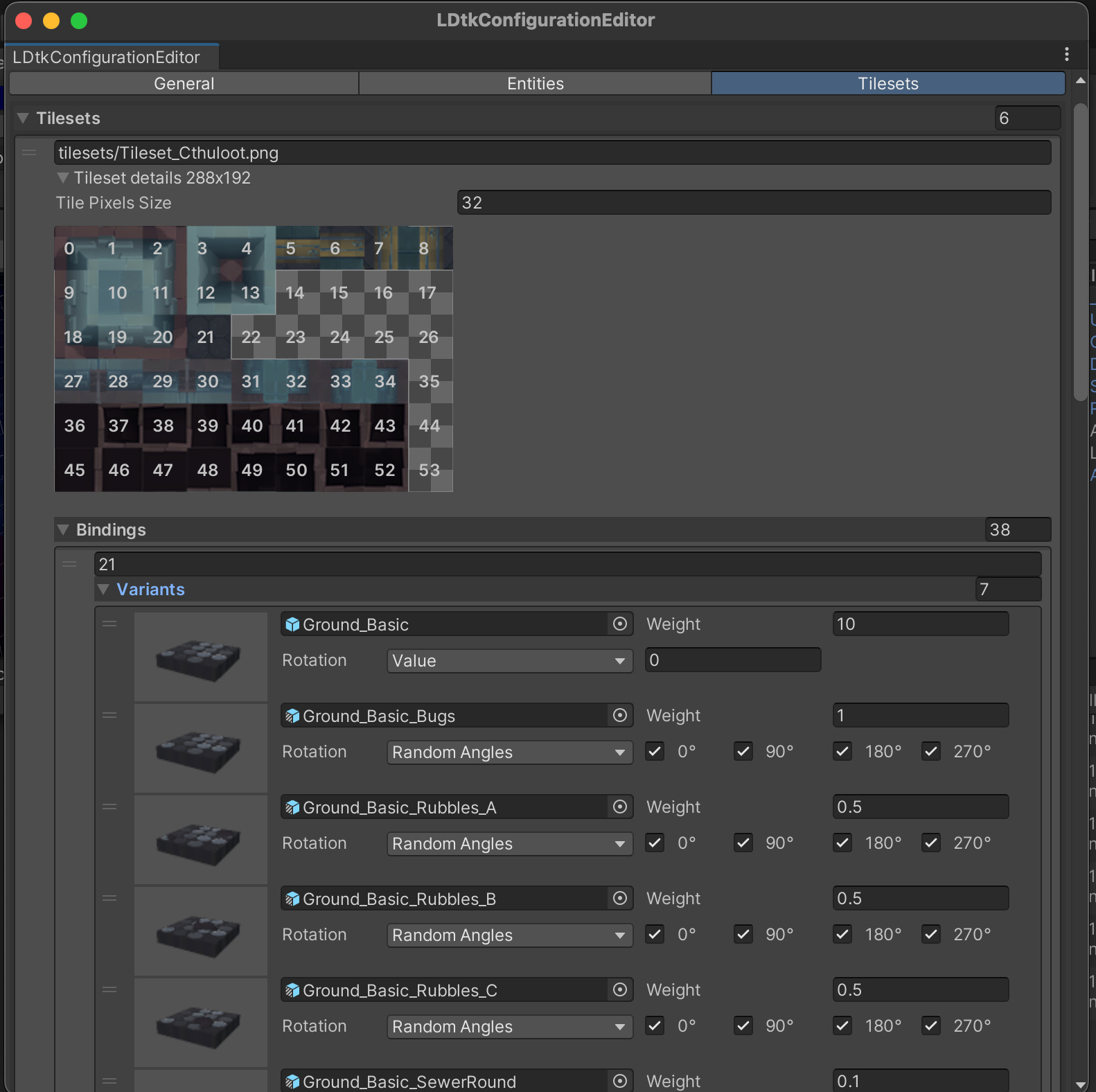1096x1092 pixels.
Task: Open Rotation dropdown for Ground_Basic
Action: pos(509,661)
